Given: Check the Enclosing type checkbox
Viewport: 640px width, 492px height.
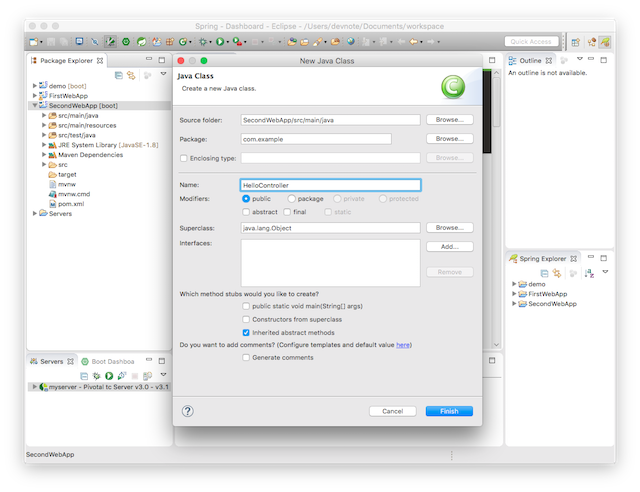Looking at the screenshot, I should [x=184, y=158].
